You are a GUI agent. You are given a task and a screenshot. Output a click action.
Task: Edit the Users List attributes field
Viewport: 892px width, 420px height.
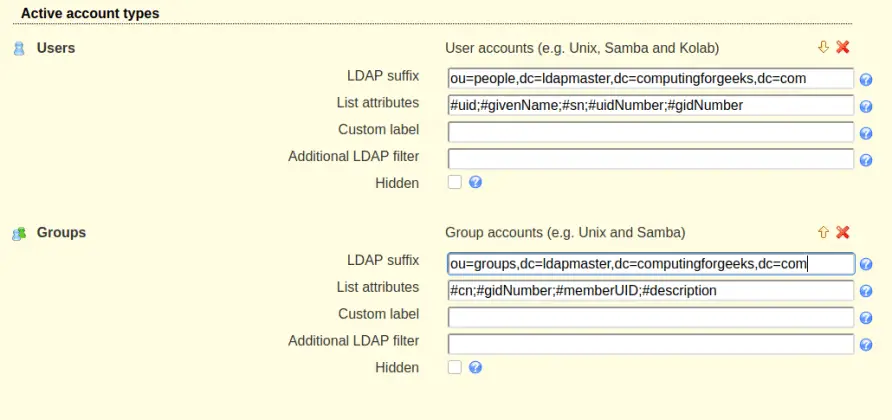click(x=651, y=105)
